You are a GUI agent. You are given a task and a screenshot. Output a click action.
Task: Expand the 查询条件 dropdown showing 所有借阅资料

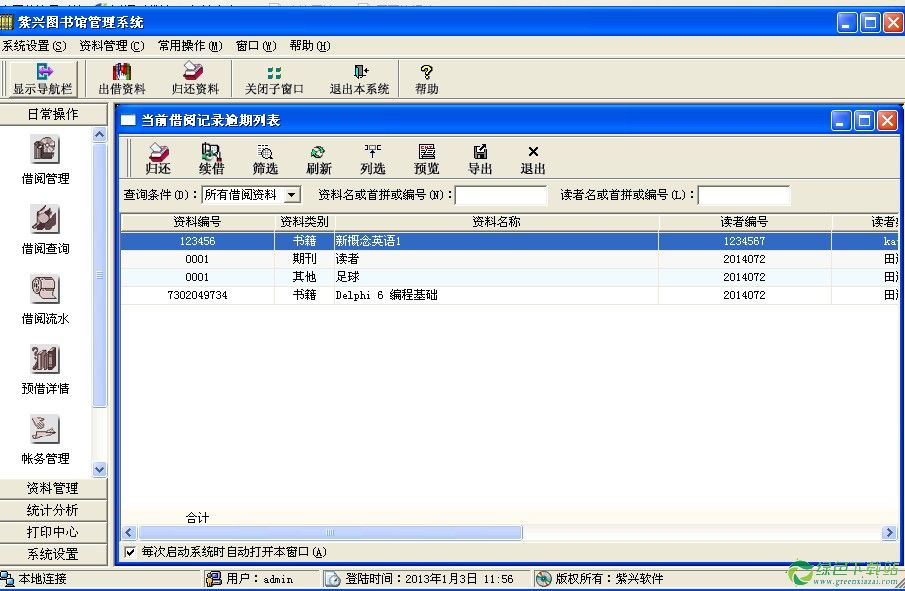292,195
